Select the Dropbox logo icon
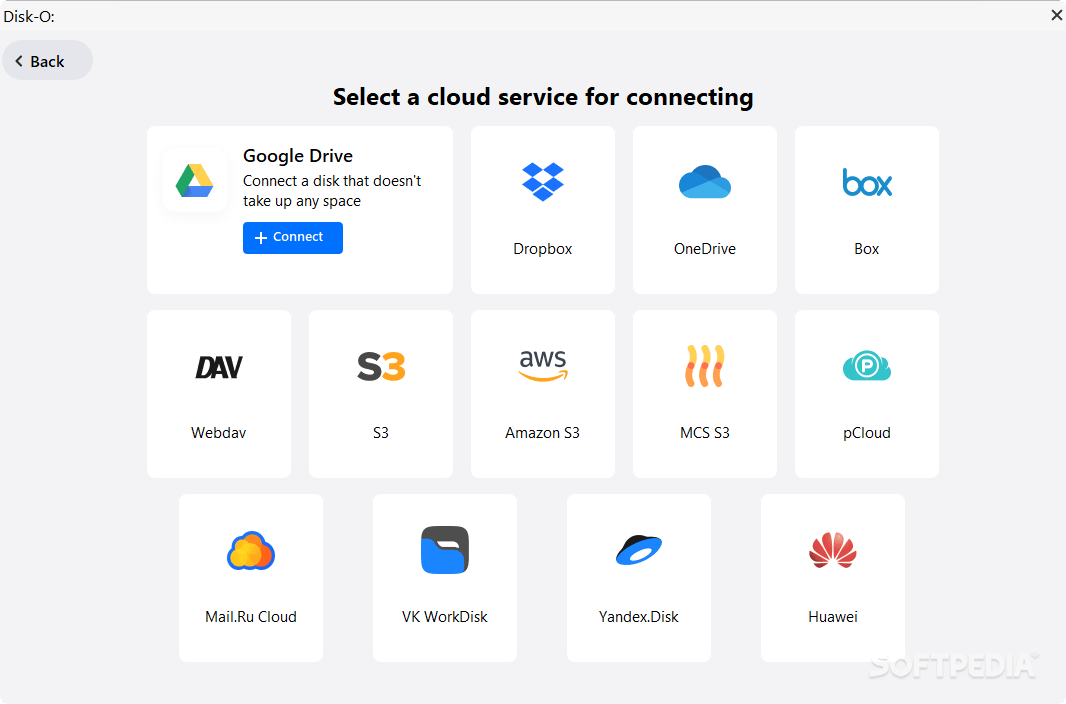 [543, 182]
